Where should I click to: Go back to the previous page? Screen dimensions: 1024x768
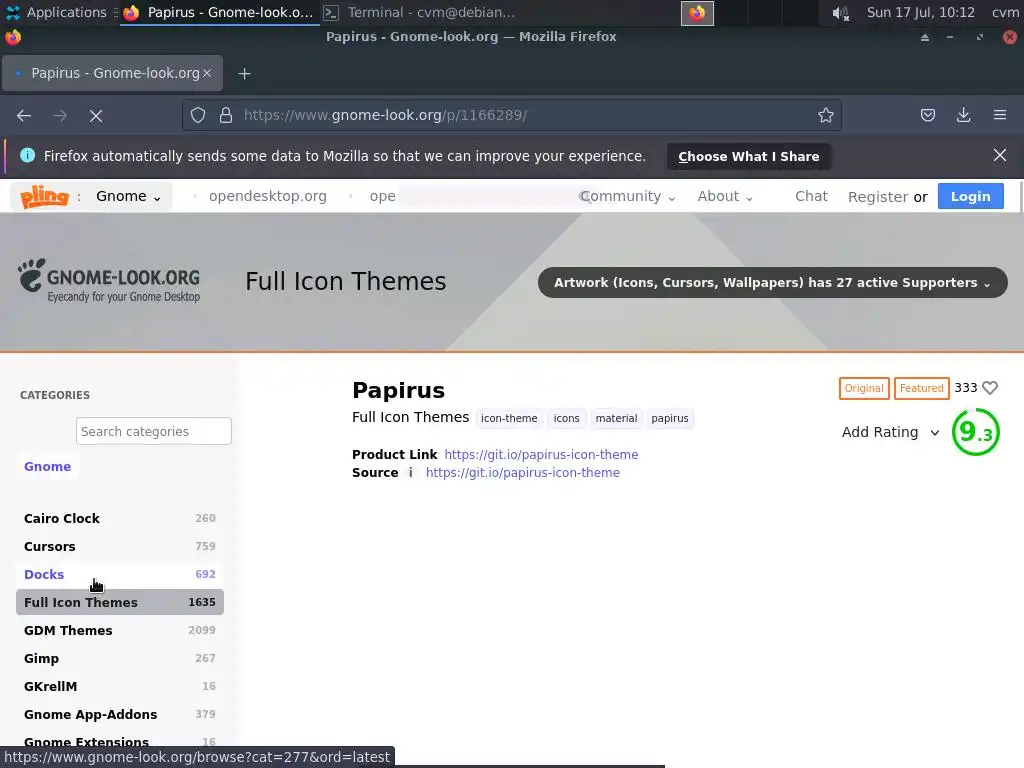pos(24,116)
